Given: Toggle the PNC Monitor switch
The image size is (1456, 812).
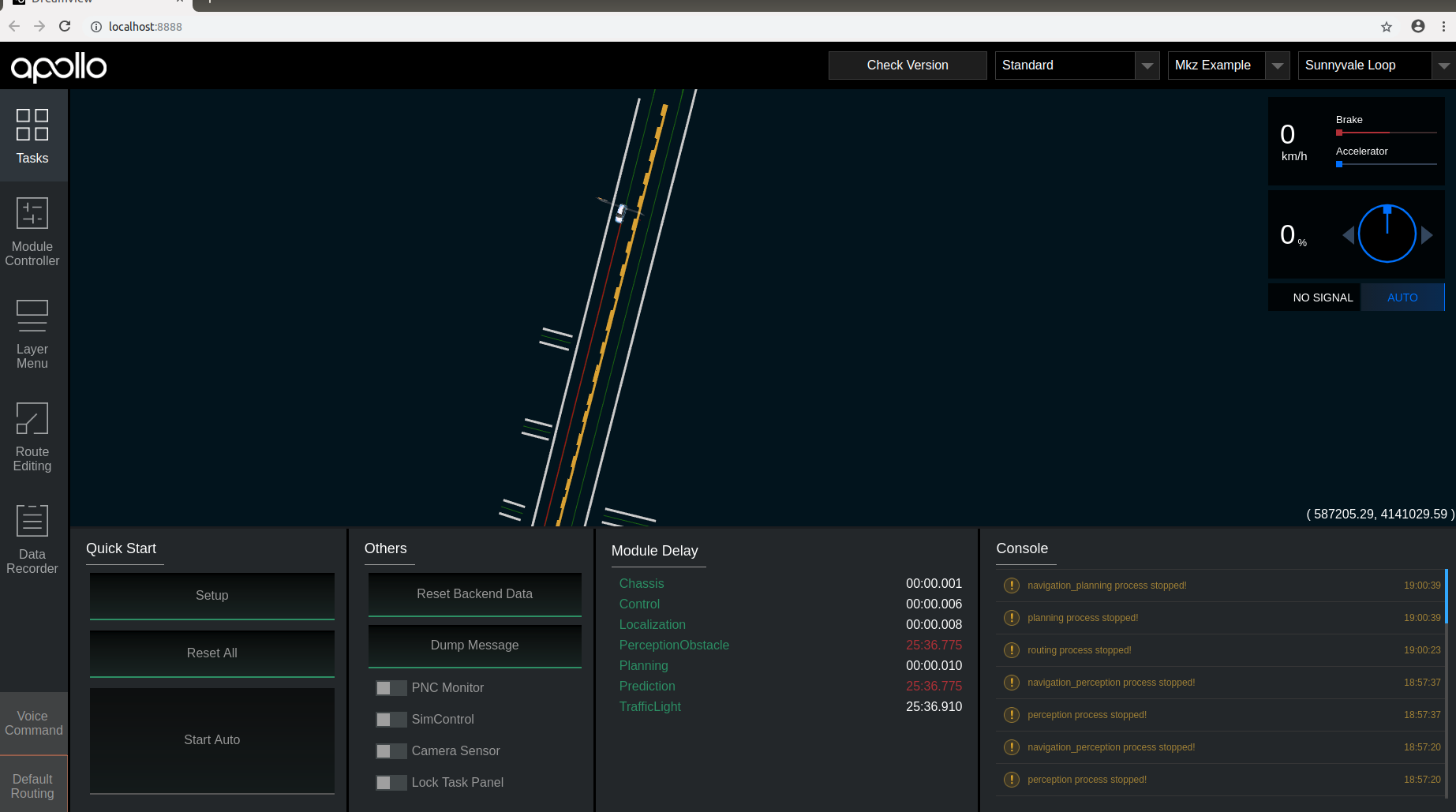Looking at the screenshot, I should (x=391, y=688).
